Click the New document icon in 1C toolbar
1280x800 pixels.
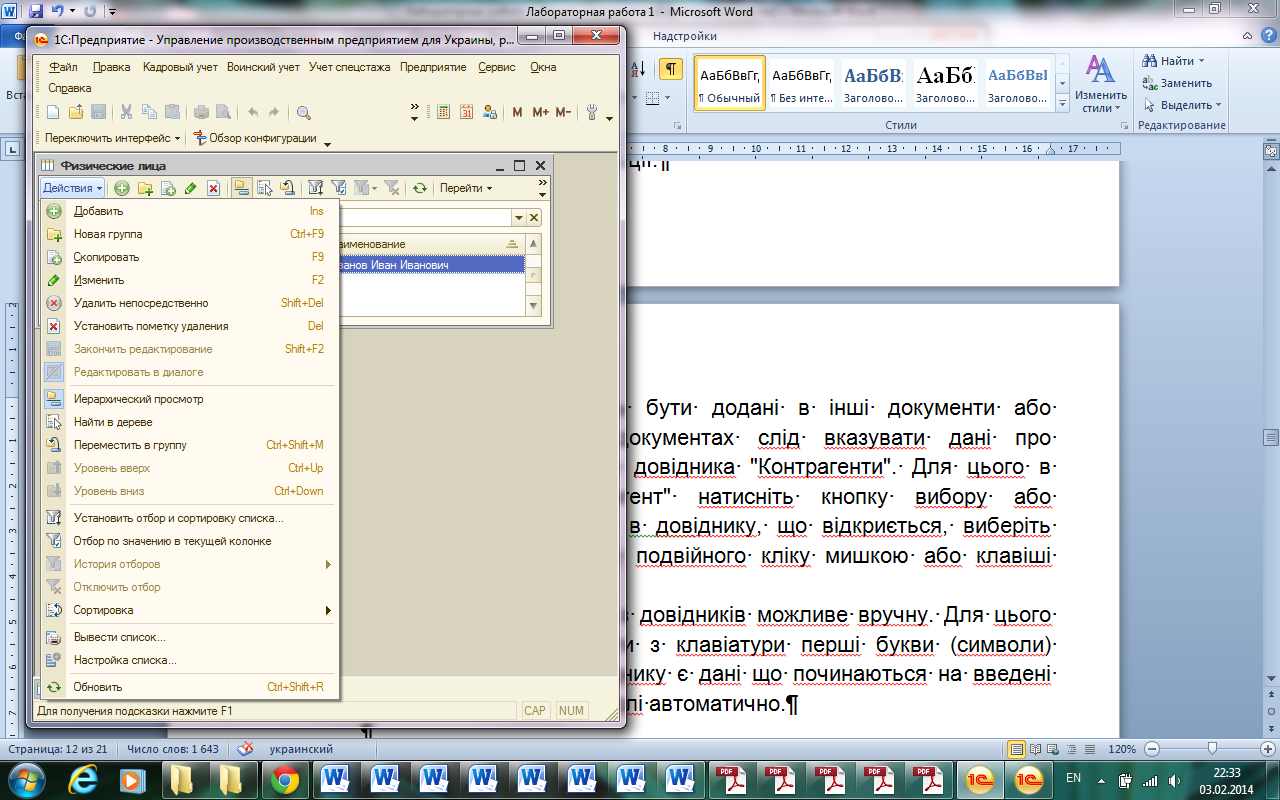tap(54, 112)
